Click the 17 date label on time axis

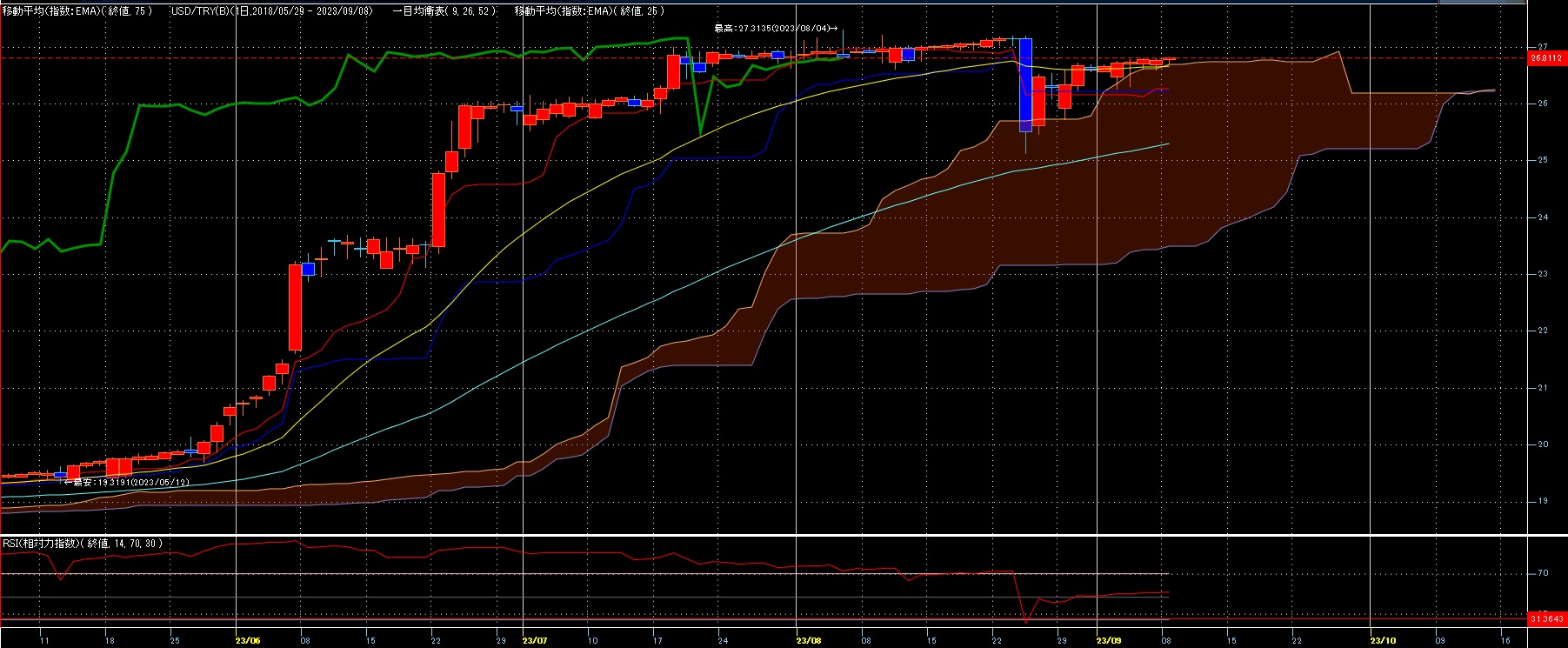tap(657, 640)
